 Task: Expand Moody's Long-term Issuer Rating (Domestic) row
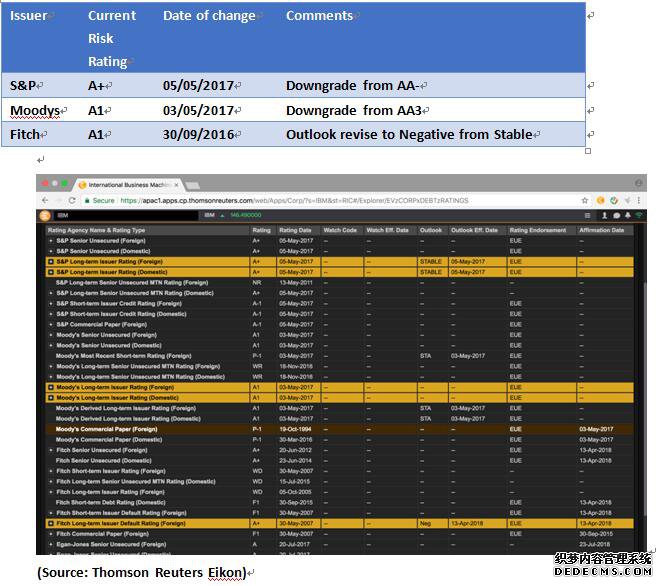pos(51,398)
